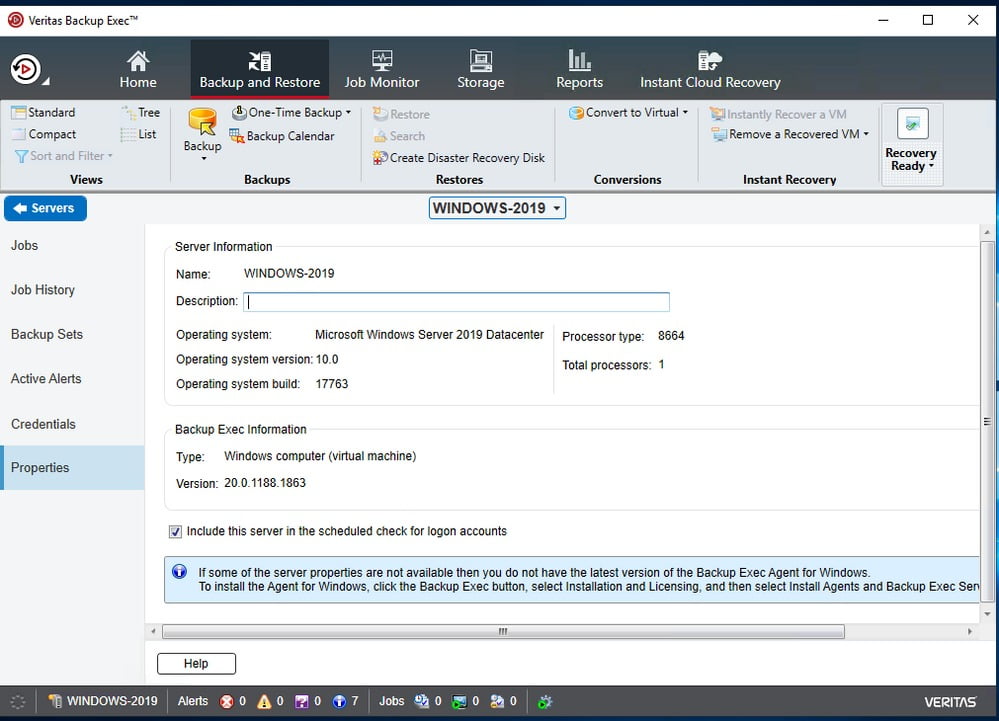This screenshot has width=999, height=721.
Task: Create Disaster Recovery Disk
Action: [x=459, y=157]
